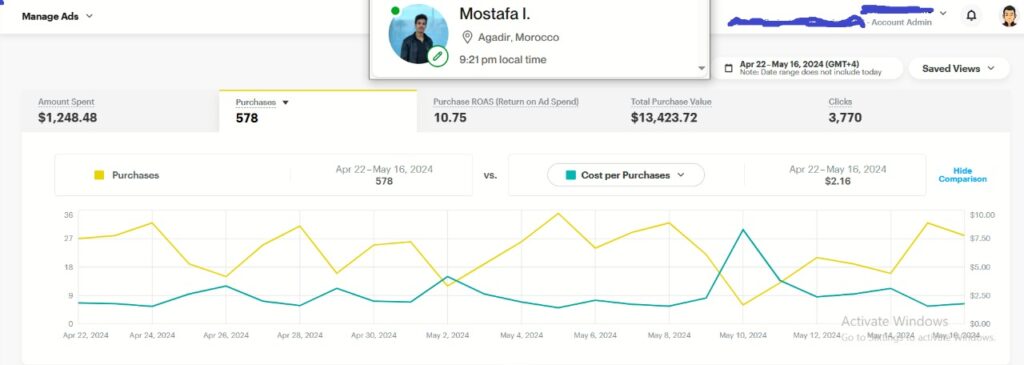
Task: Select the Amount Spent metric tab
Action: click(120, 111)
